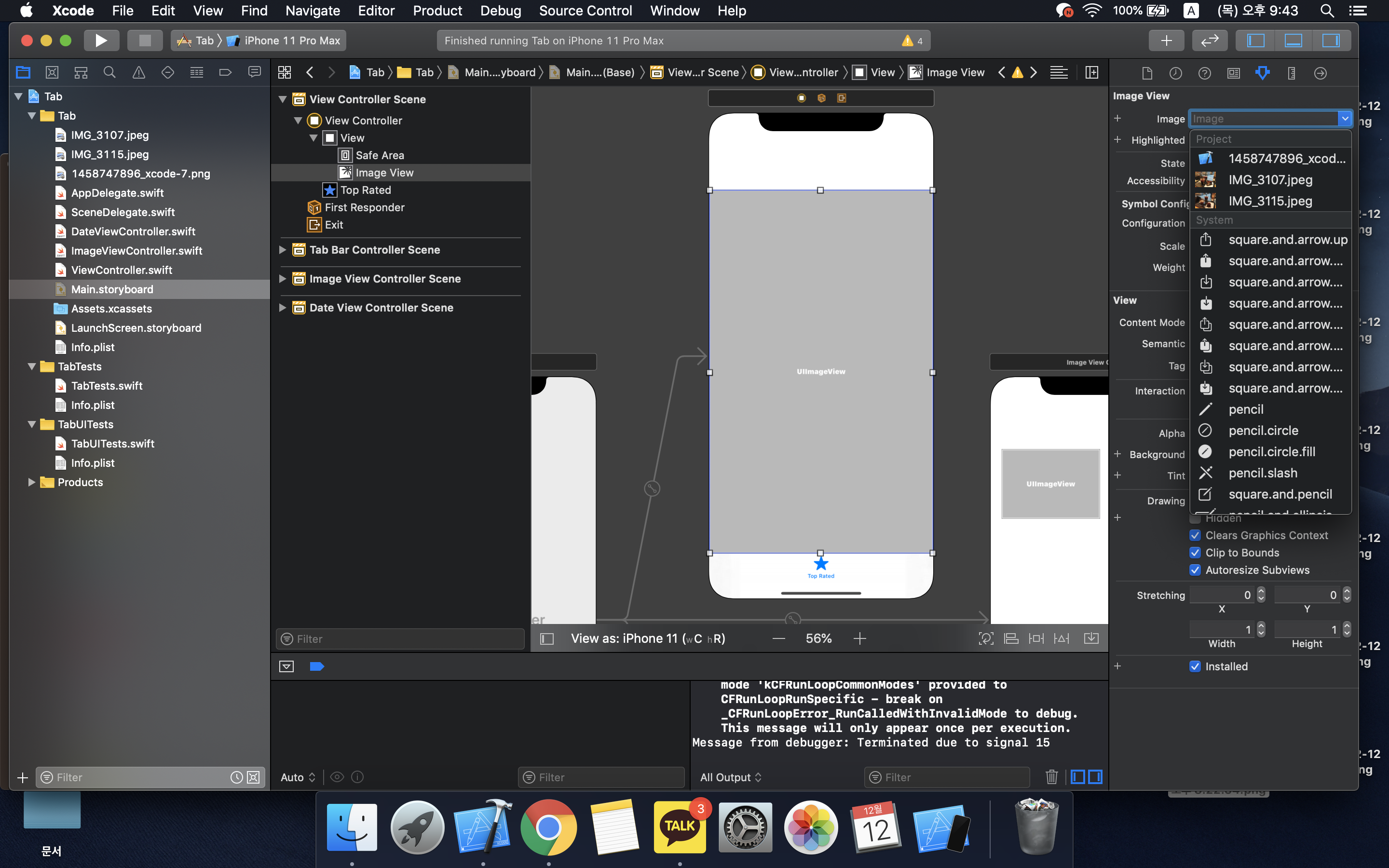This screenshot has height=868, width=1389.
Task: Select ViewController.swift in navigator
Action: tap(122, 270)
